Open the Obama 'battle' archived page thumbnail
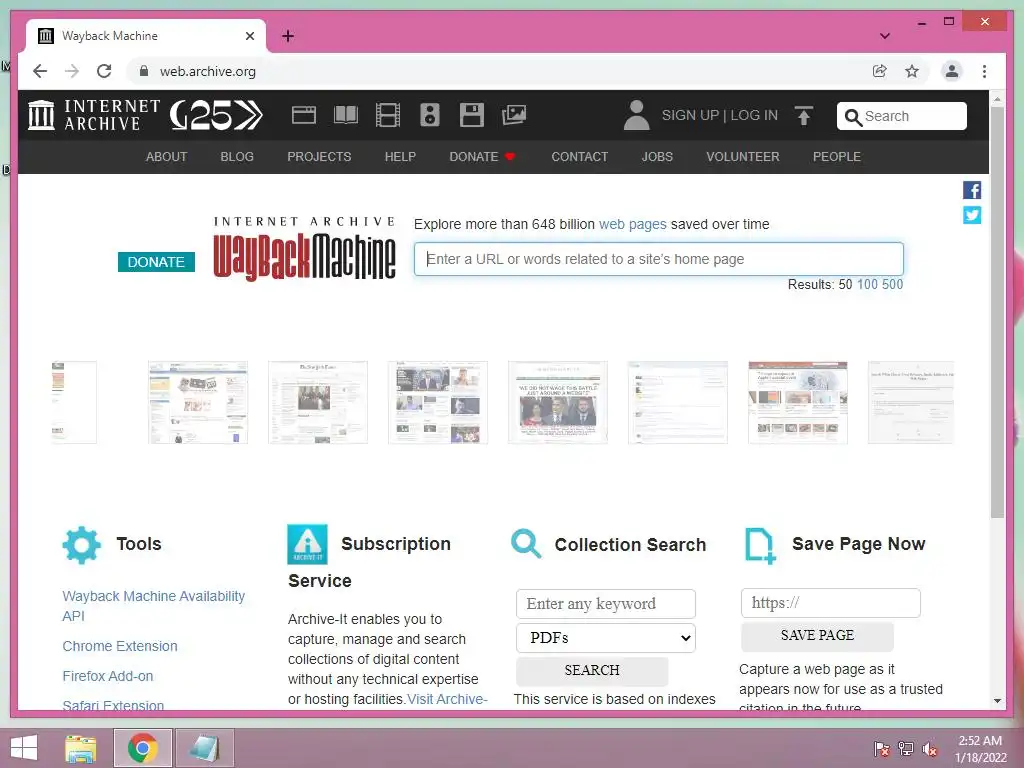1024x768 pixels. 558,402
